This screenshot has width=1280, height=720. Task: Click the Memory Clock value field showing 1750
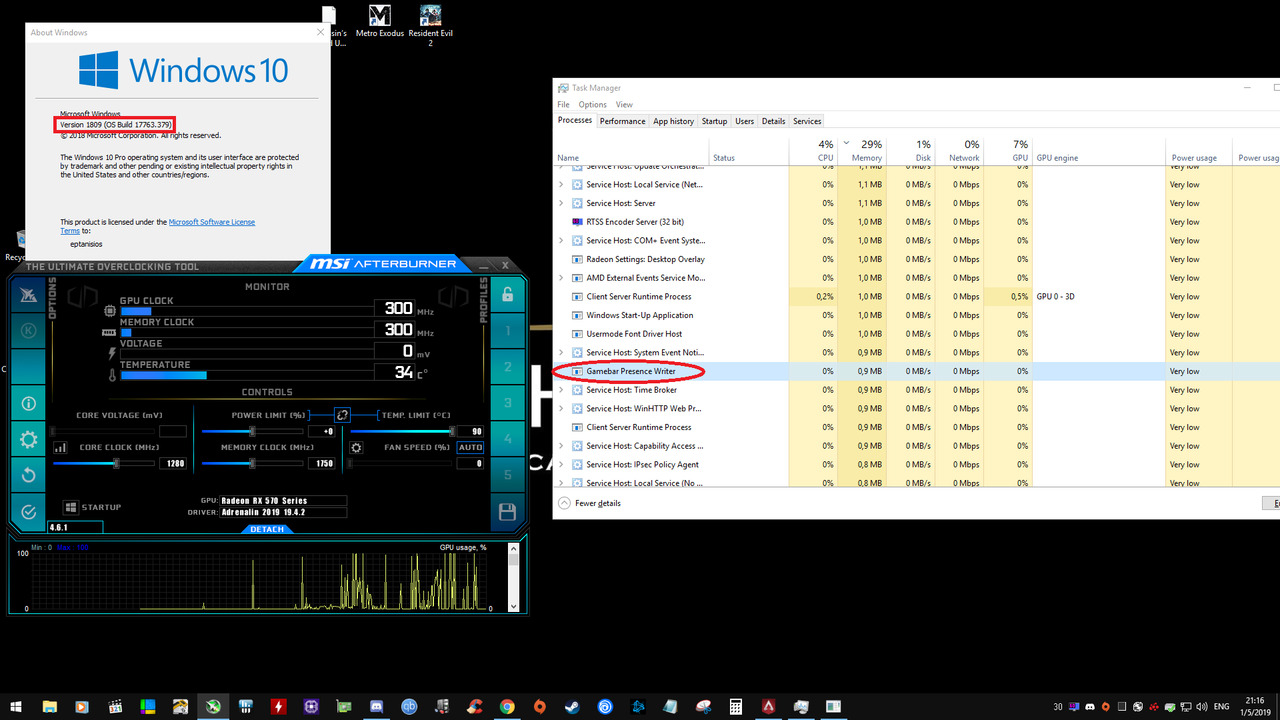click(321, 464)
